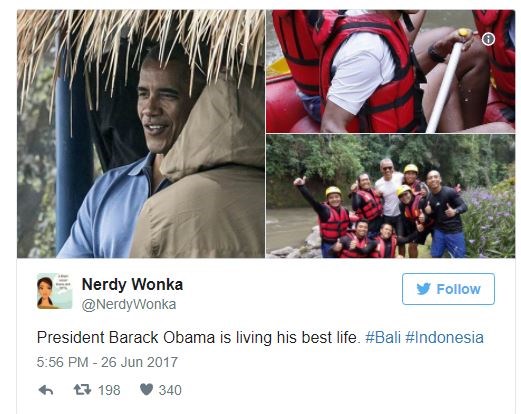
Task: Open the #Bali hashtag
Action: [383, 337]
